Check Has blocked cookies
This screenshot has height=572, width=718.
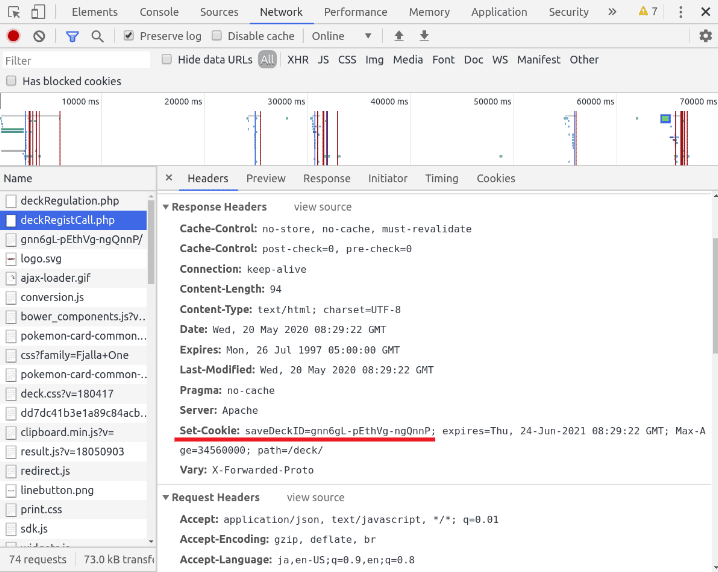coord(11,81)
